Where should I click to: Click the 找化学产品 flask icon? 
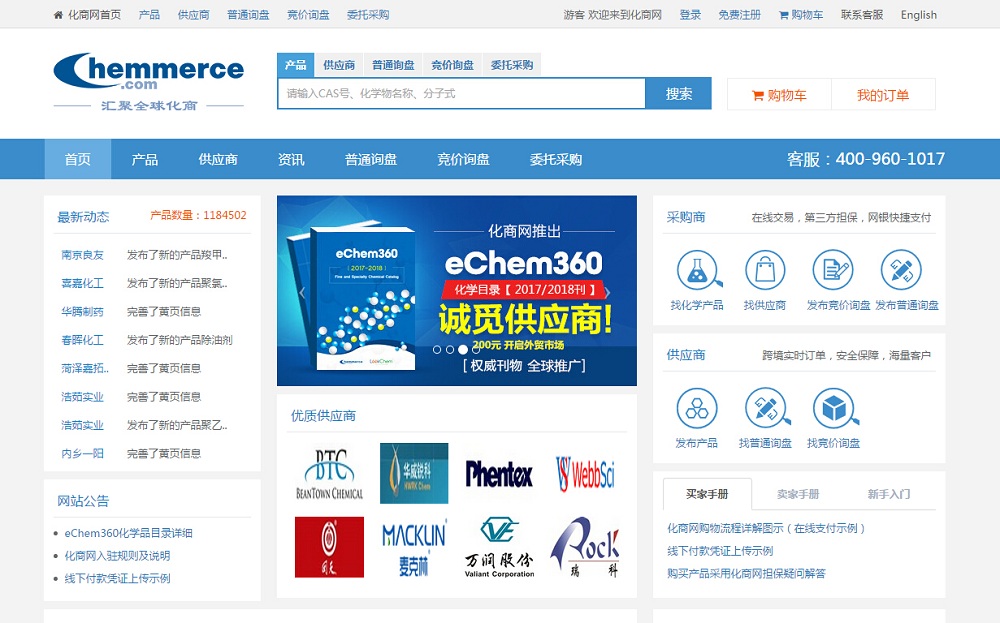pyautogui.click(x=698, y=270)
